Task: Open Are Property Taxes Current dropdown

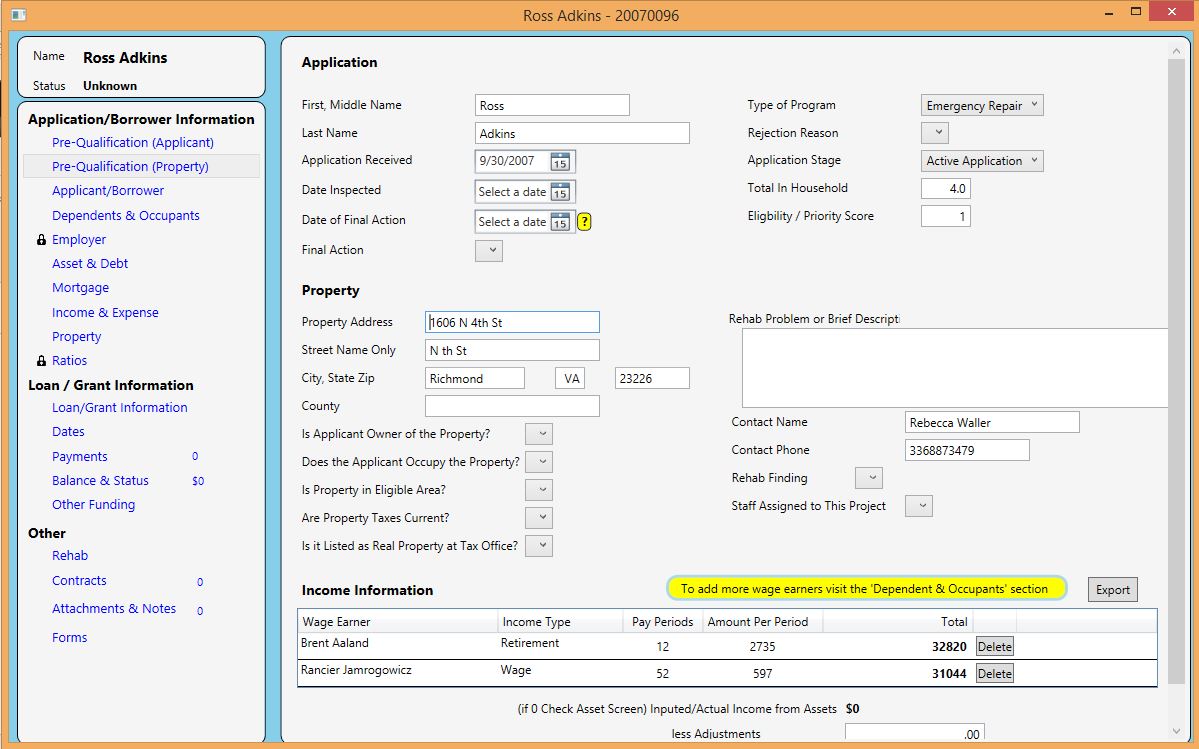Action: (539, 518)
